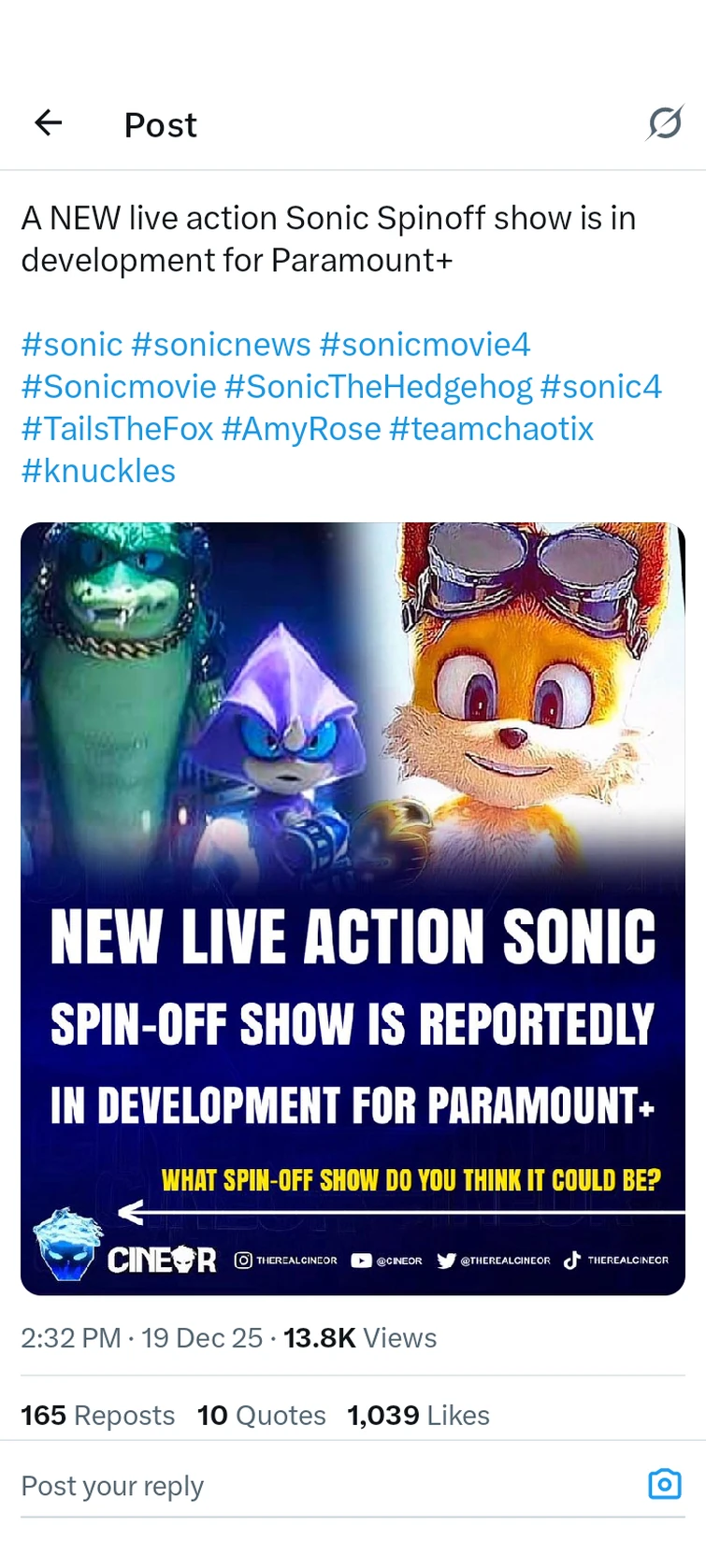View the 10 Quotes of this post
Image resolution: width=706 pixels, height=1568 pixels.
pos(261,1415)
